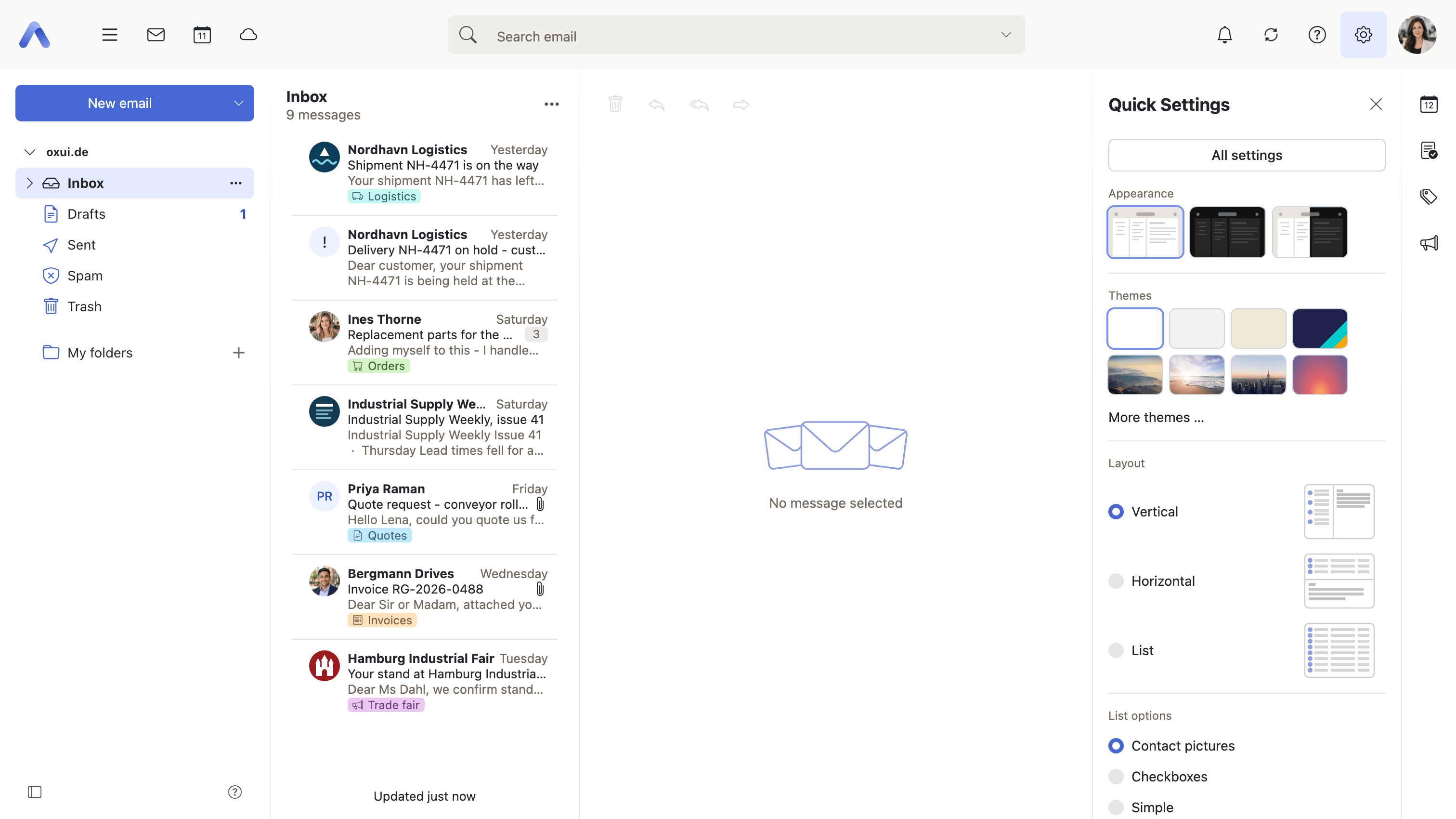
Task: Open the hamburger navigation menu
Action: click(x=110, y=35)
